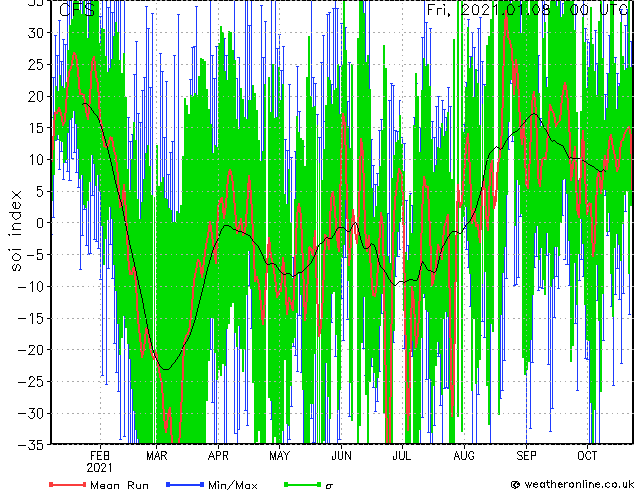Click the MAY month label
The width and height of the screenshot is (634, 490).
click(279, 456)
